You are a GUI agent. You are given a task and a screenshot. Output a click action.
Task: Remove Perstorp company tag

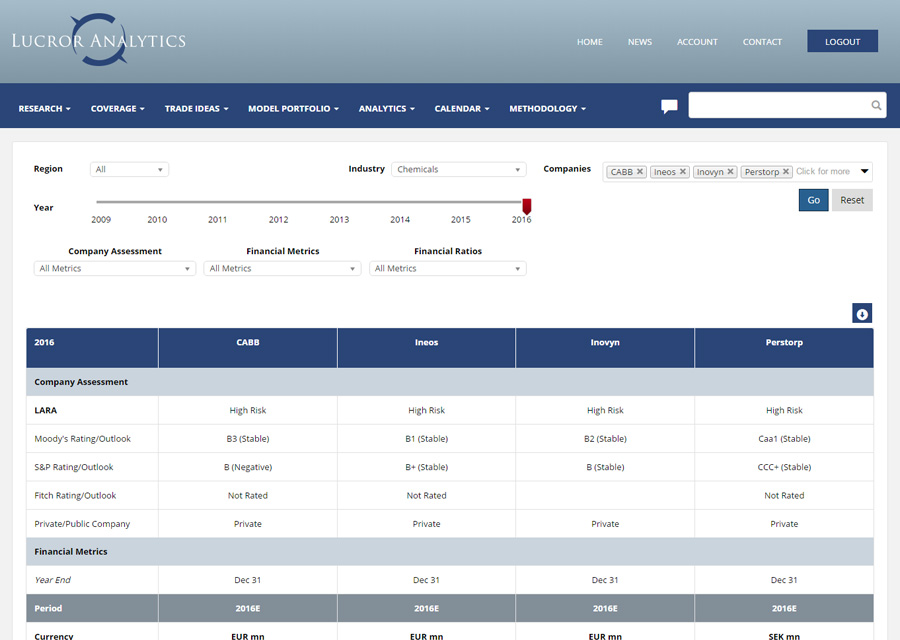(786, 171)
